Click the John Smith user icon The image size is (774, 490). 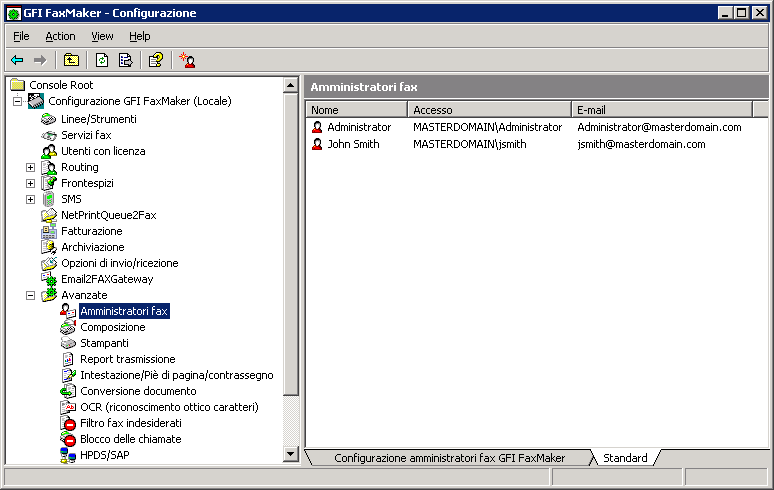pyautogui.click(x=317, y=144)
